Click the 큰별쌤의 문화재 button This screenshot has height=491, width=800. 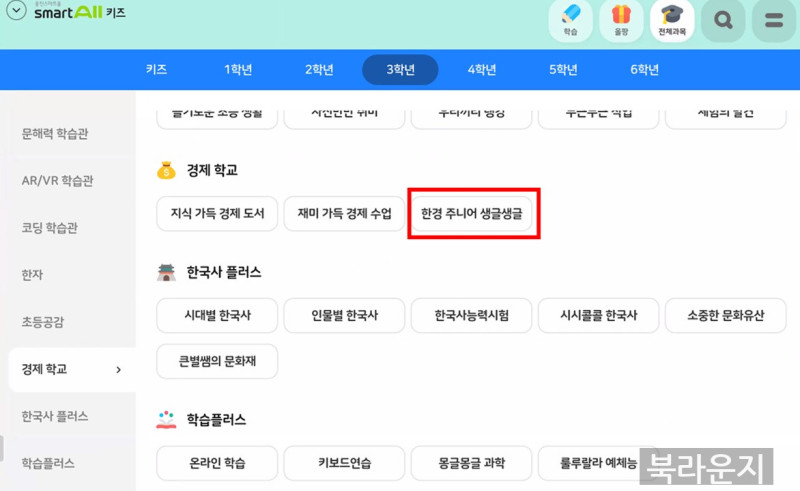click(x=217, y=361)
